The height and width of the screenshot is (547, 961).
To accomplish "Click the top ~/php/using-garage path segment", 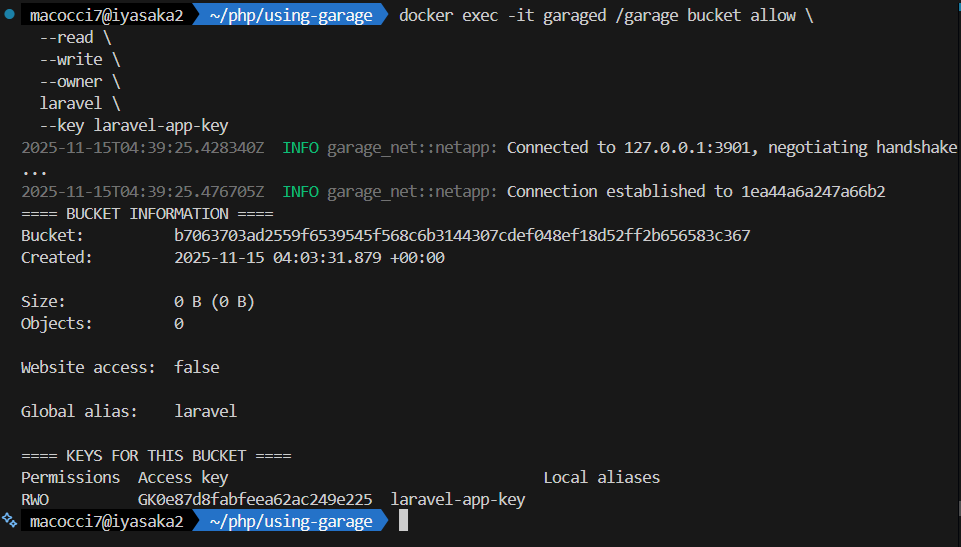I will 290,16.
